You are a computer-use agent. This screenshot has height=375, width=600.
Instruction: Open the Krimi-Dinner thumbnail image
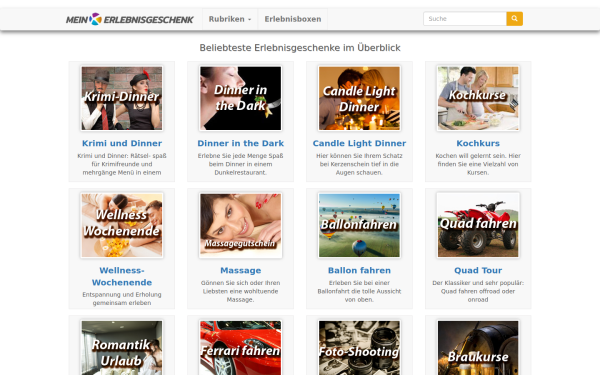(122, 98)
